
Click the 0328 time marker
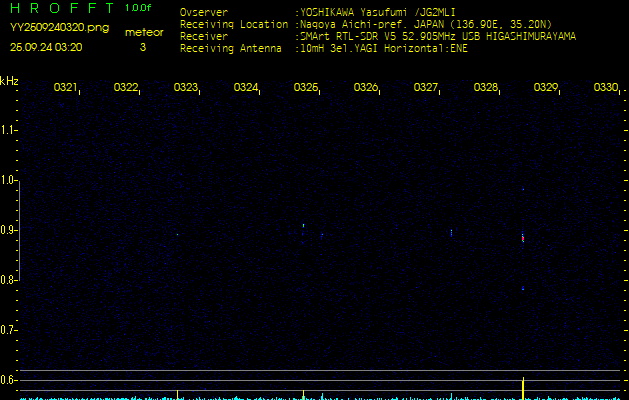(486, 87)
